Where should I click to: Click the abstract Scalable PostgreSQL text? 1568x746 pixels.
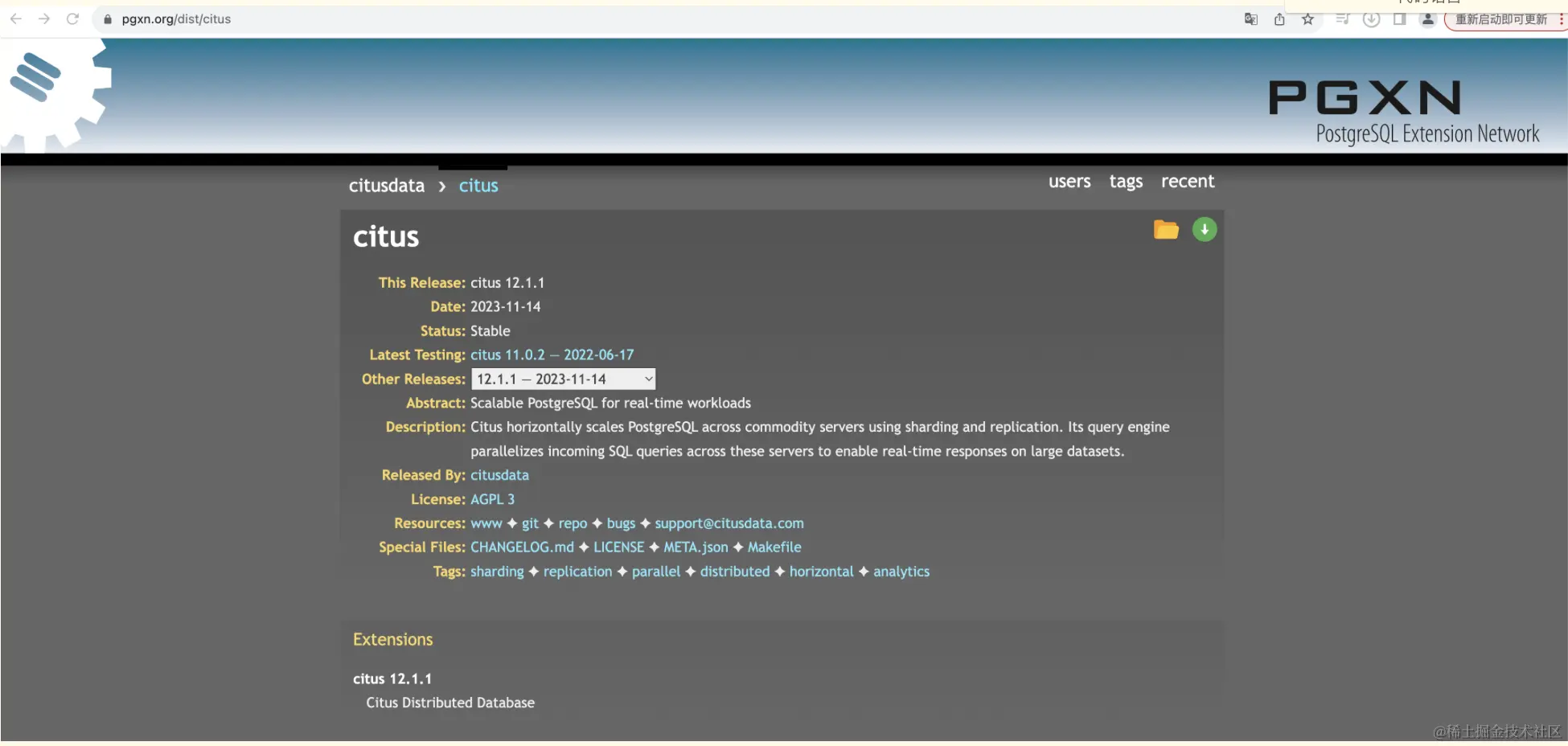611,403
